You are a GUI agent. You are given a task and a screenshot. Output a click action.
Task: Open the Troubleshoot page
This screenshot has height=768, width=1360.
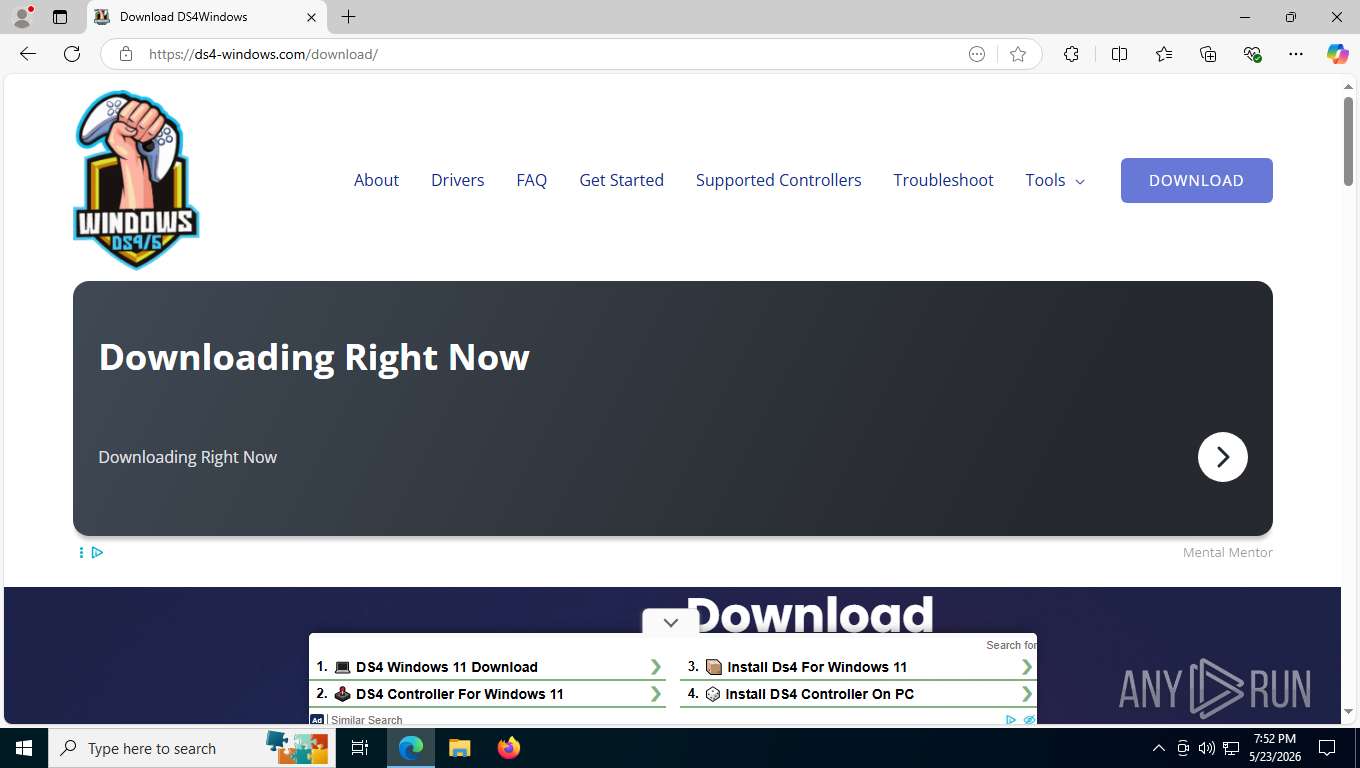click(x=943, y=180)
